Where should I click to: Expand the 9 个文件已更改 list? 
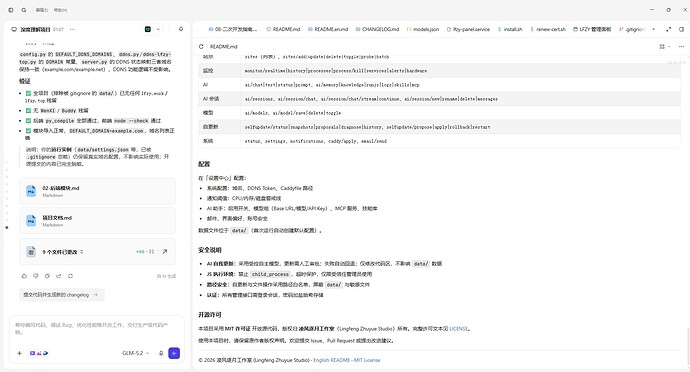pos(62,252)
